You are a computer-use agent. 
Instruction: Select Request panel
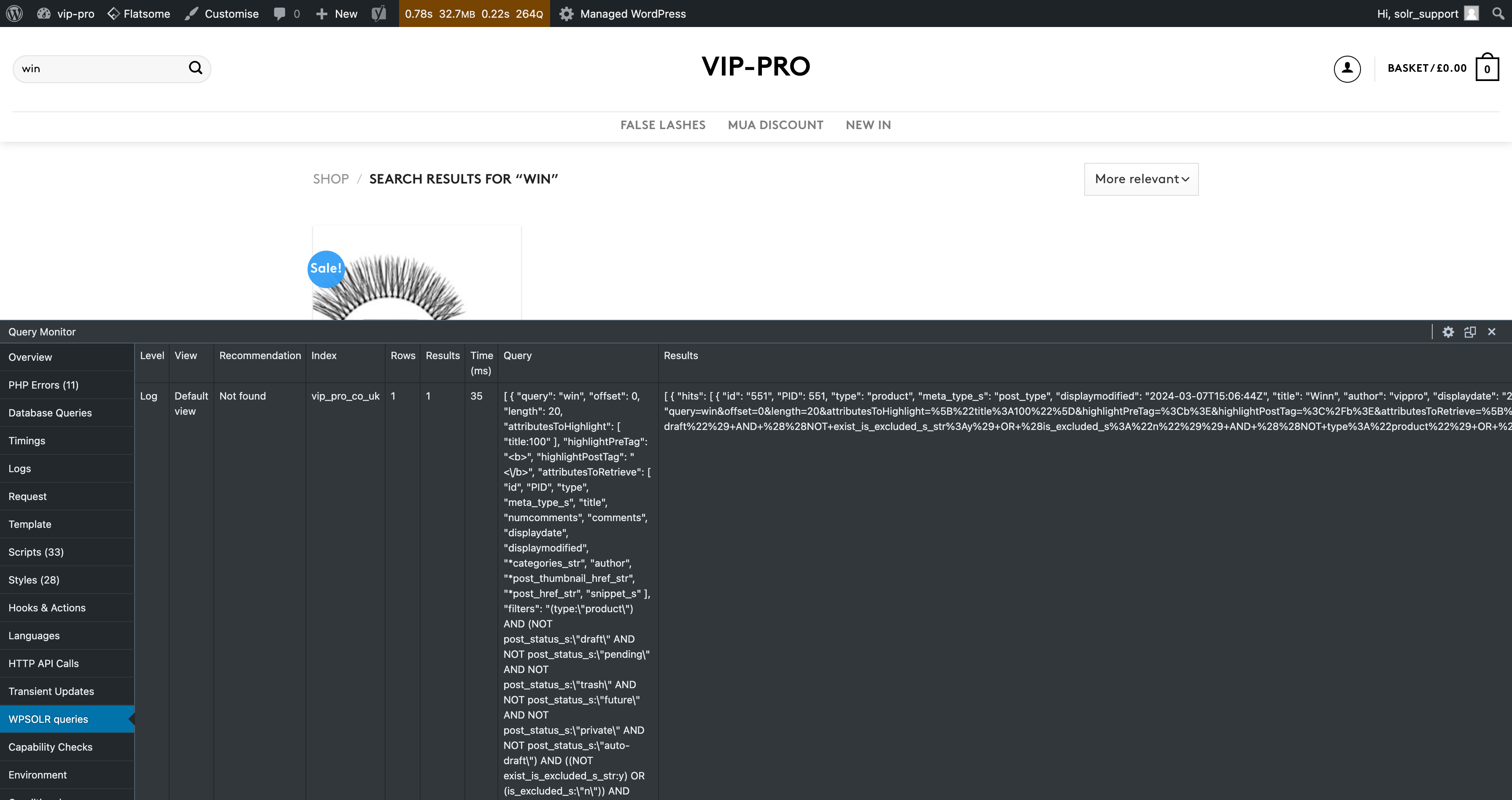[x=67, y=497]
